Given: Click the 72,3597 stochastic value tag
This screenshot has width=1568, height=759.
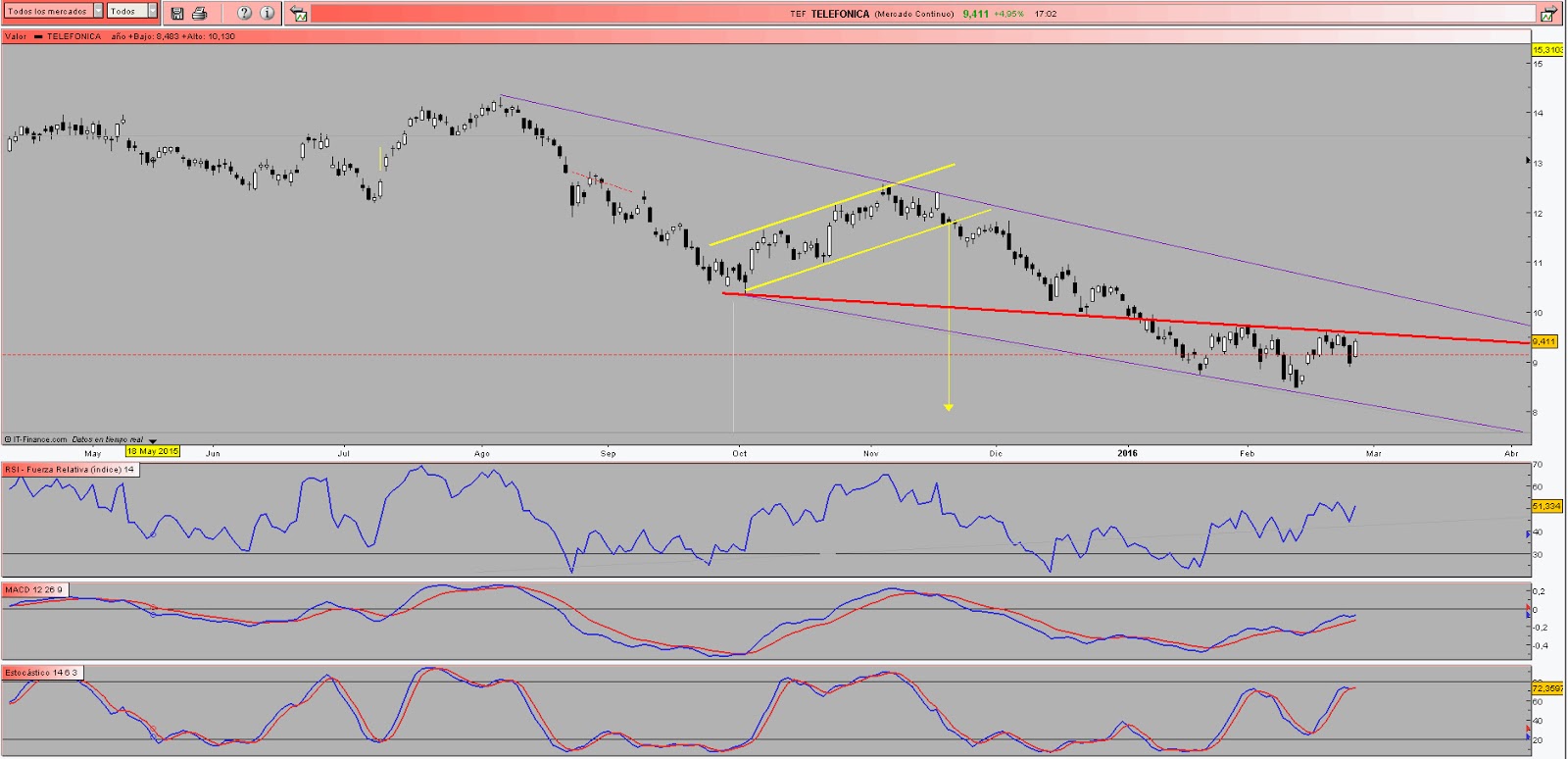Looking at the screenshot, I should [1547, 688].
